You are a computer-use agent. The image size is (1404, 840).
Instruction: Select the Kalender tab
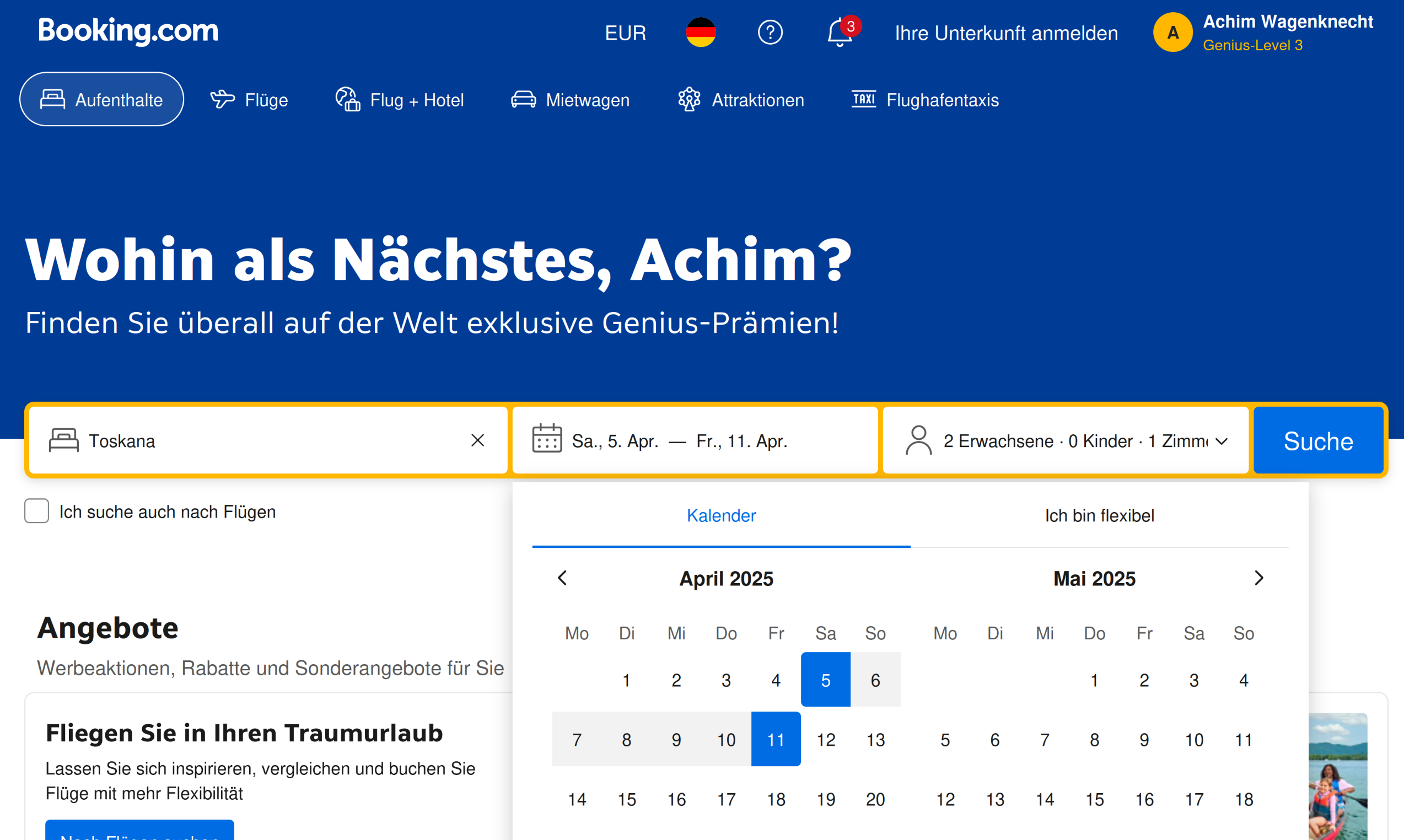point(720,515)
